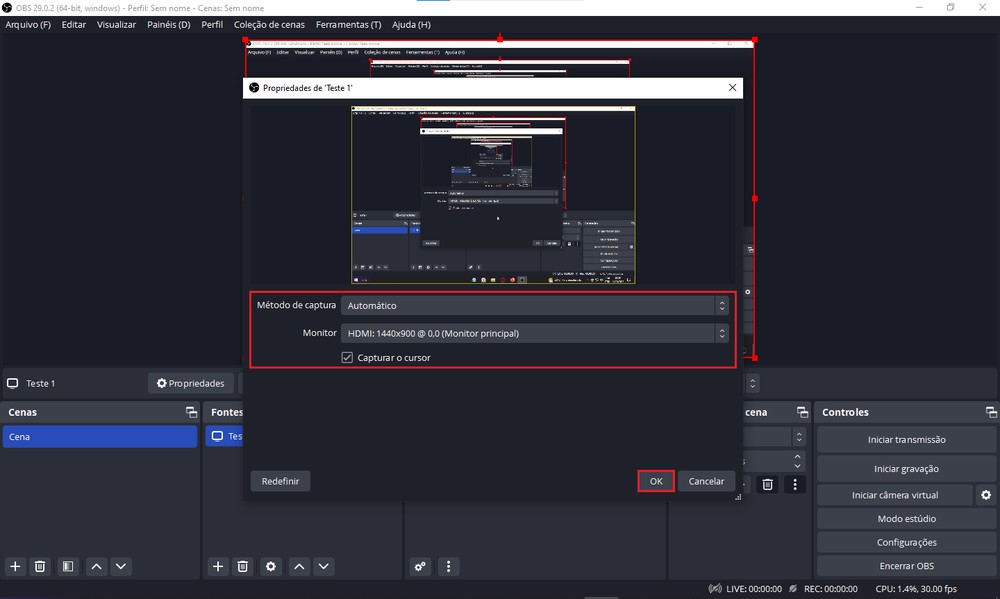1000x599 pixels.
Task: Click the monitor preview thumbnail in the dialog
Action: (x=493, y=195)
